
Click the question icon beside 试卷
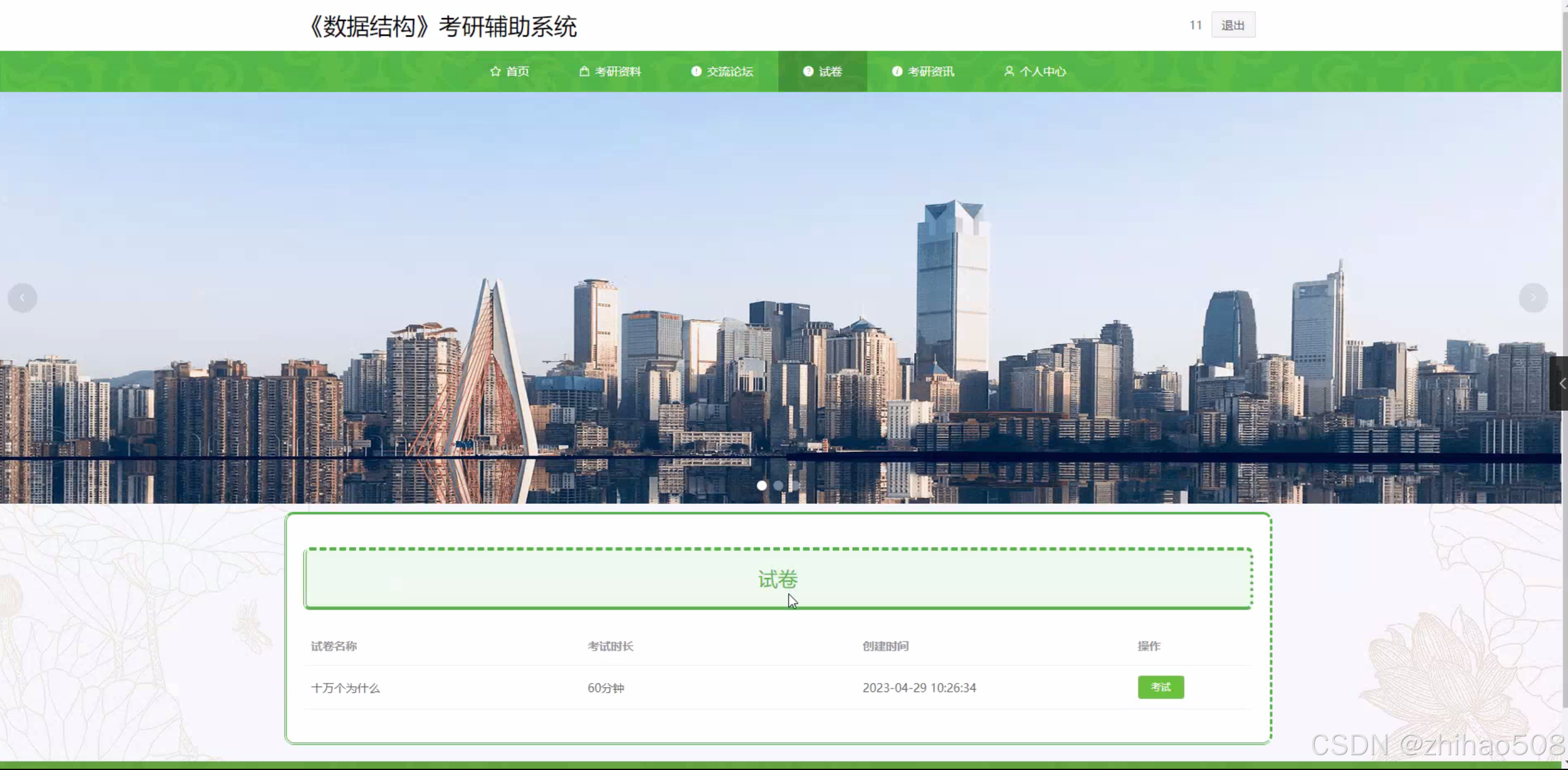(x=808, y=72)
